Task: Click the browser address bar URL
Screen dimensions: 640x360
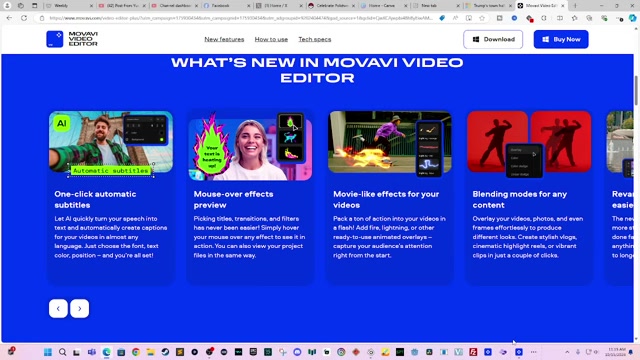Action: pos(241,18)
